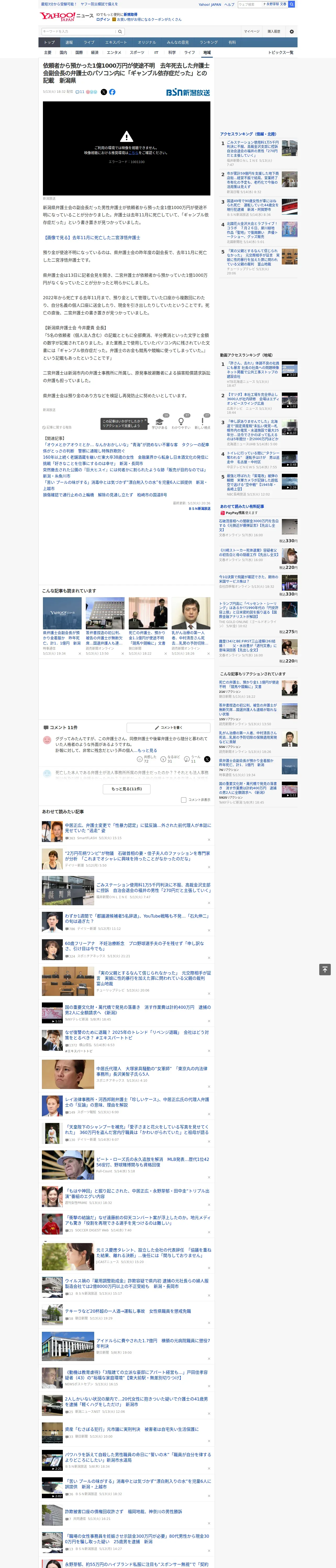Focus the top web search field
Viewport: 336px width, 1568px height.
point(249,4)
